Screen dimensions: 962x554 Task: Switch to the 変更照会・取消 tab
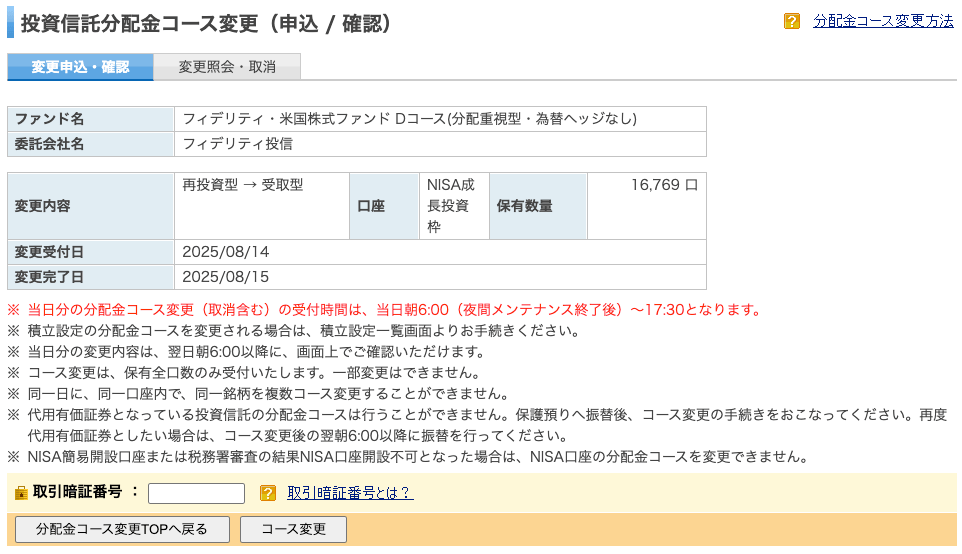click(x=227, y=67)
